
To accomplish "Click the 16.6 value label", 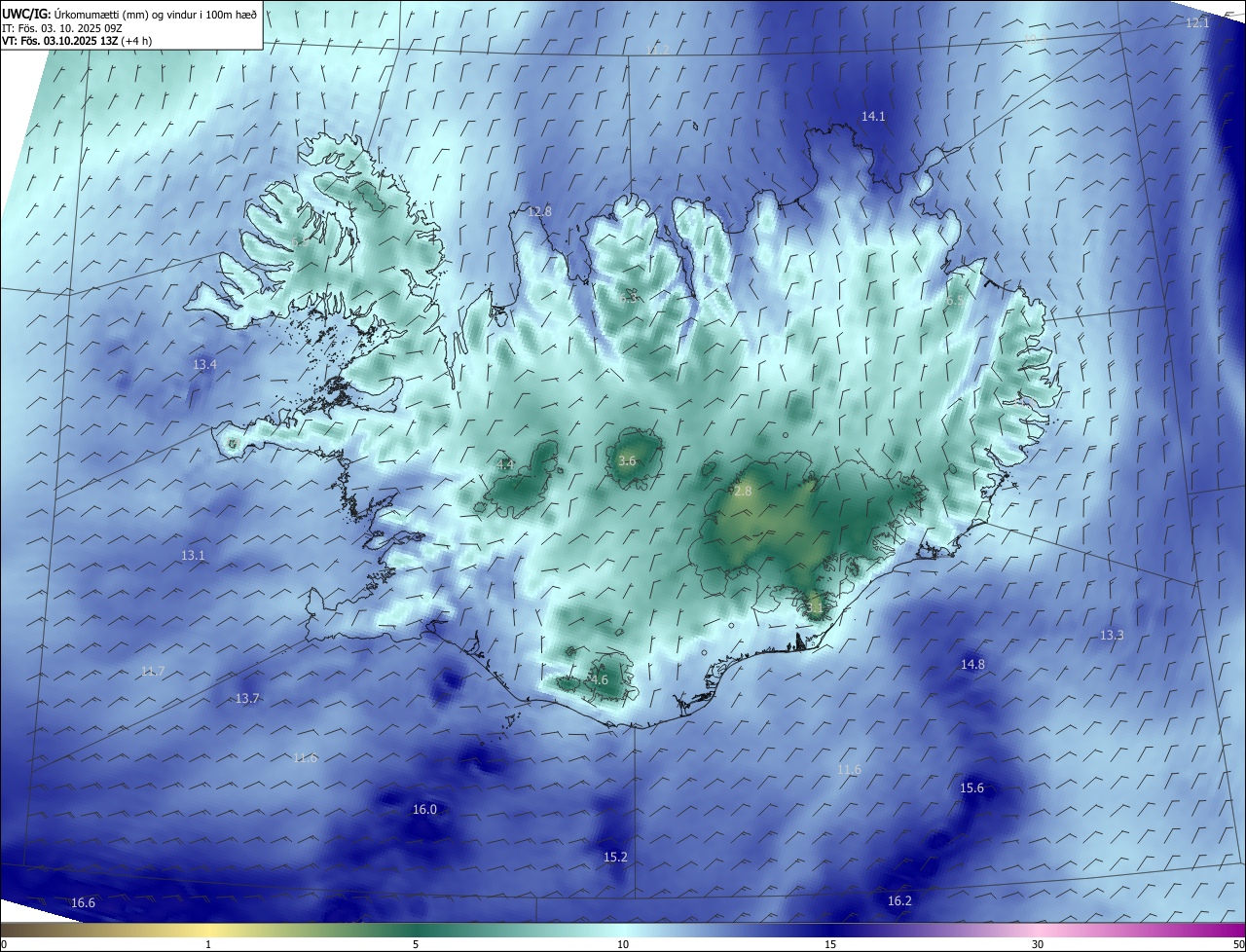I will 83,903.
